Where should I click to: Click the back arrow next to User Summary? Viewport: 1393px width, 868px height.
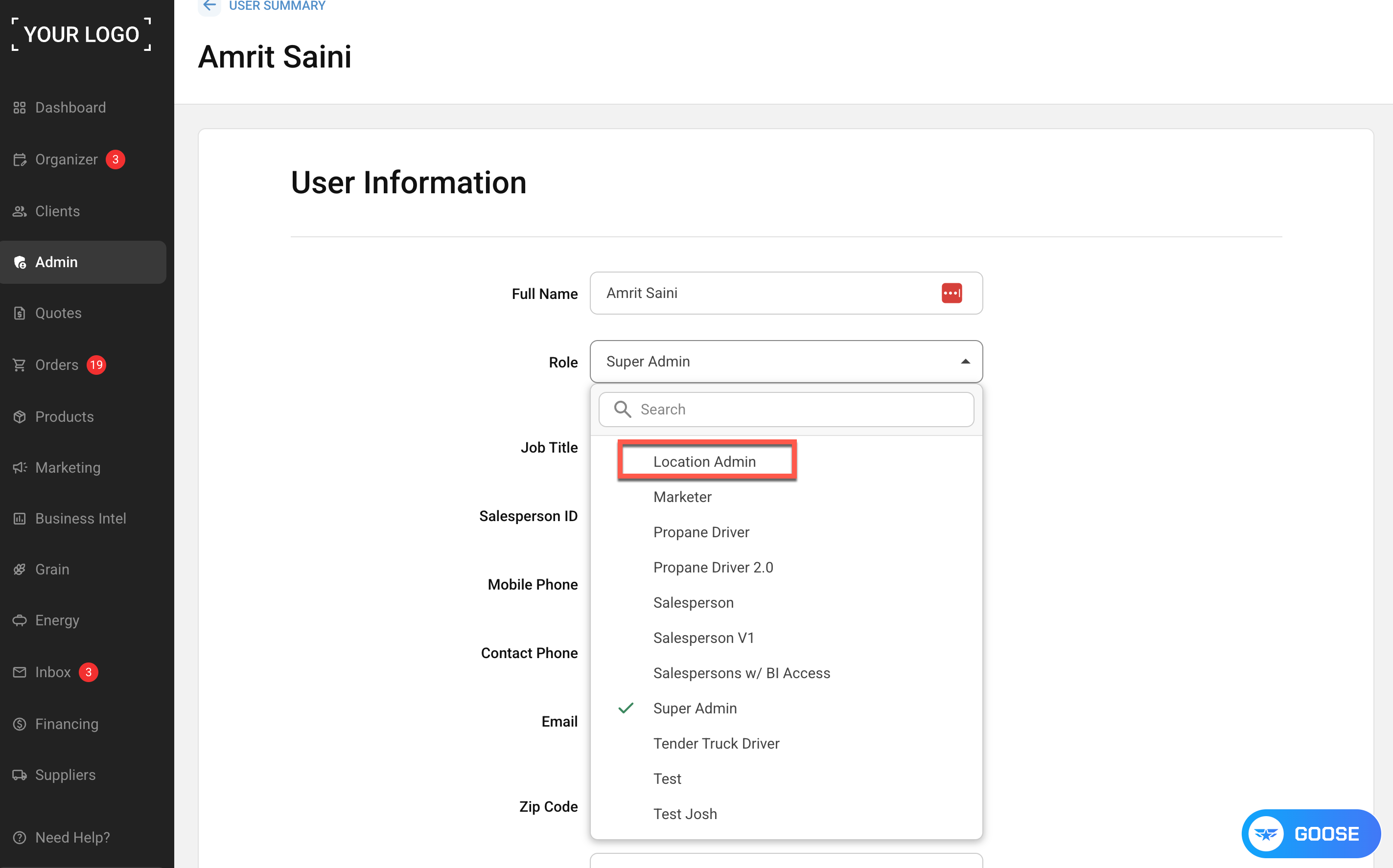pos(209,6)
